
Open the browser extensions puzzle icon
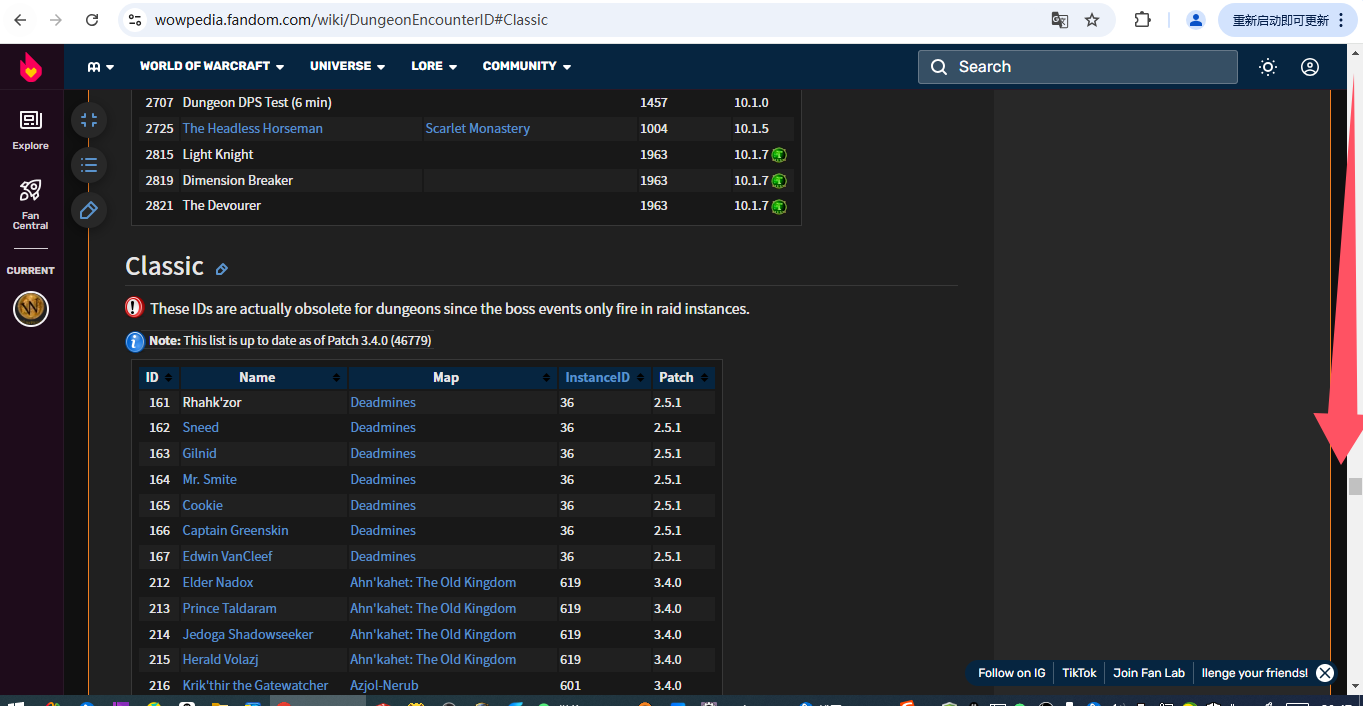(x=1142, y=20)
